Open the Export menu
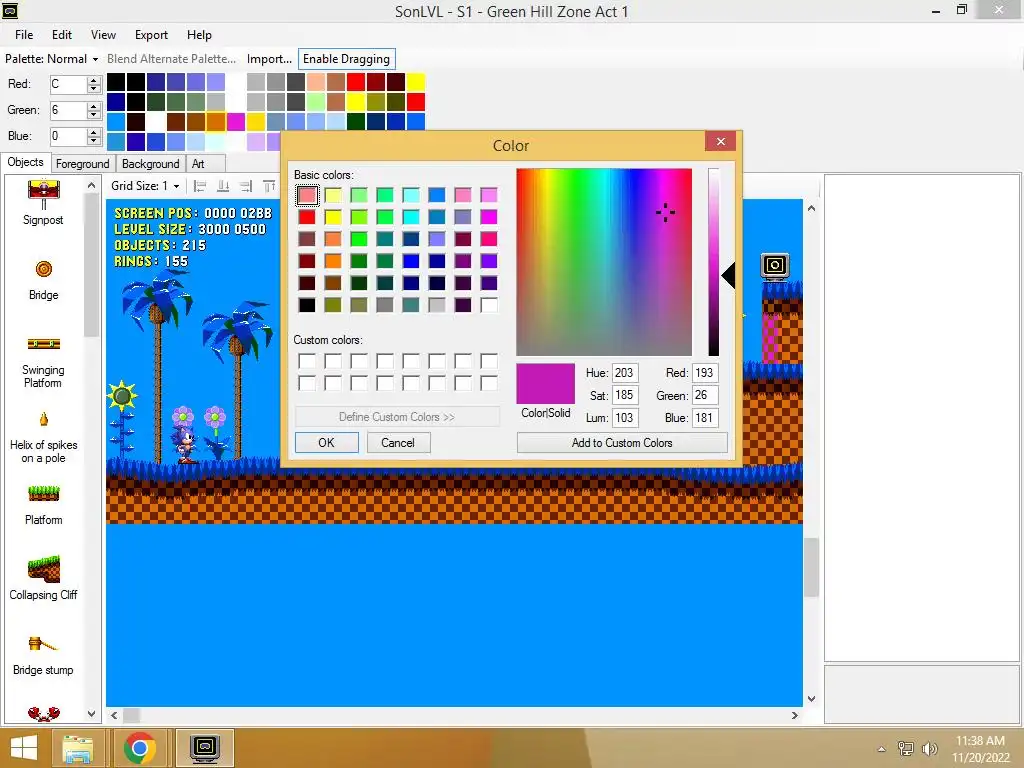 tap(152, 35)
